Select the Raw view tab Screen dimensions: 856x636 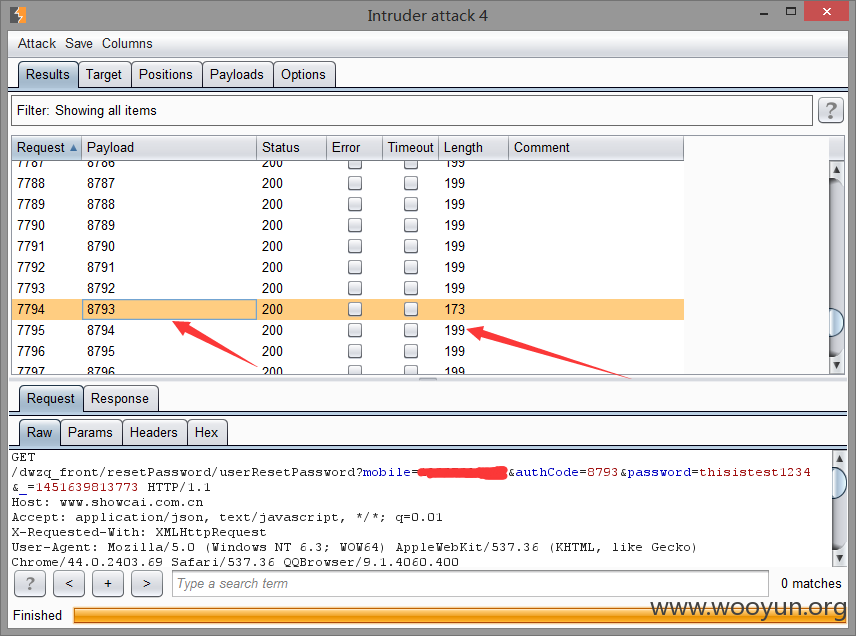[39, 433]
